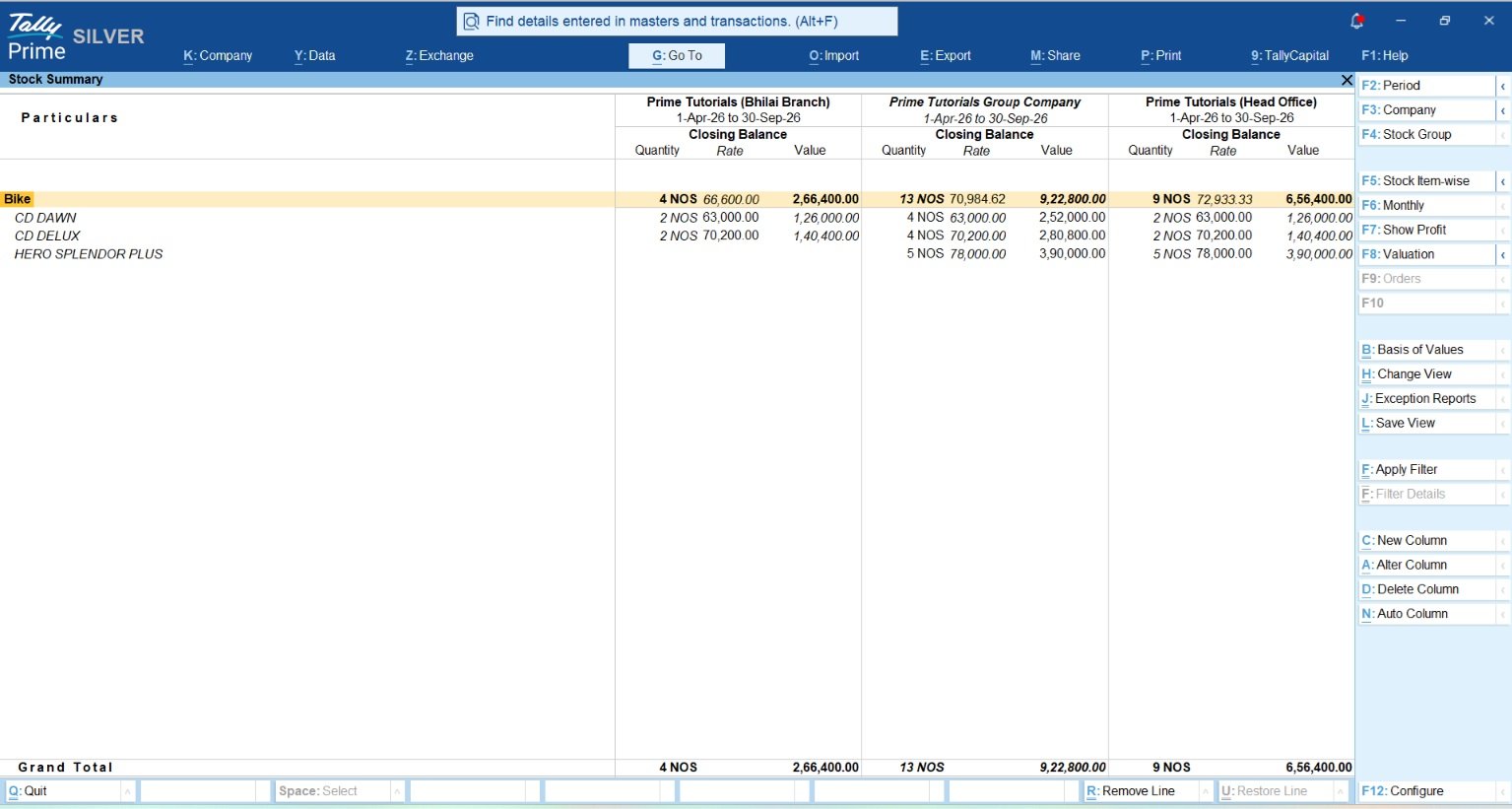Expand chevron beside F2: Period
This screenshot has height=809, width=1512.
pos(1503,86)
